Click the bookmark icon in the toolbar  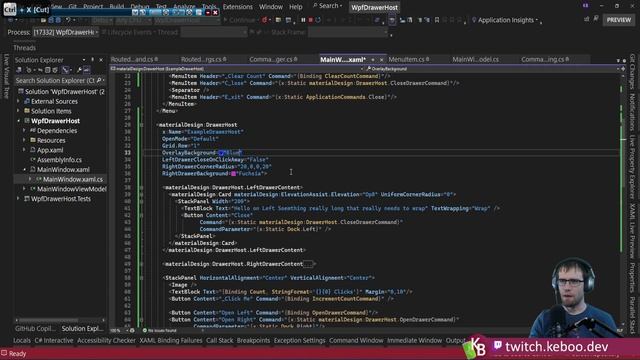click(437, 20)
